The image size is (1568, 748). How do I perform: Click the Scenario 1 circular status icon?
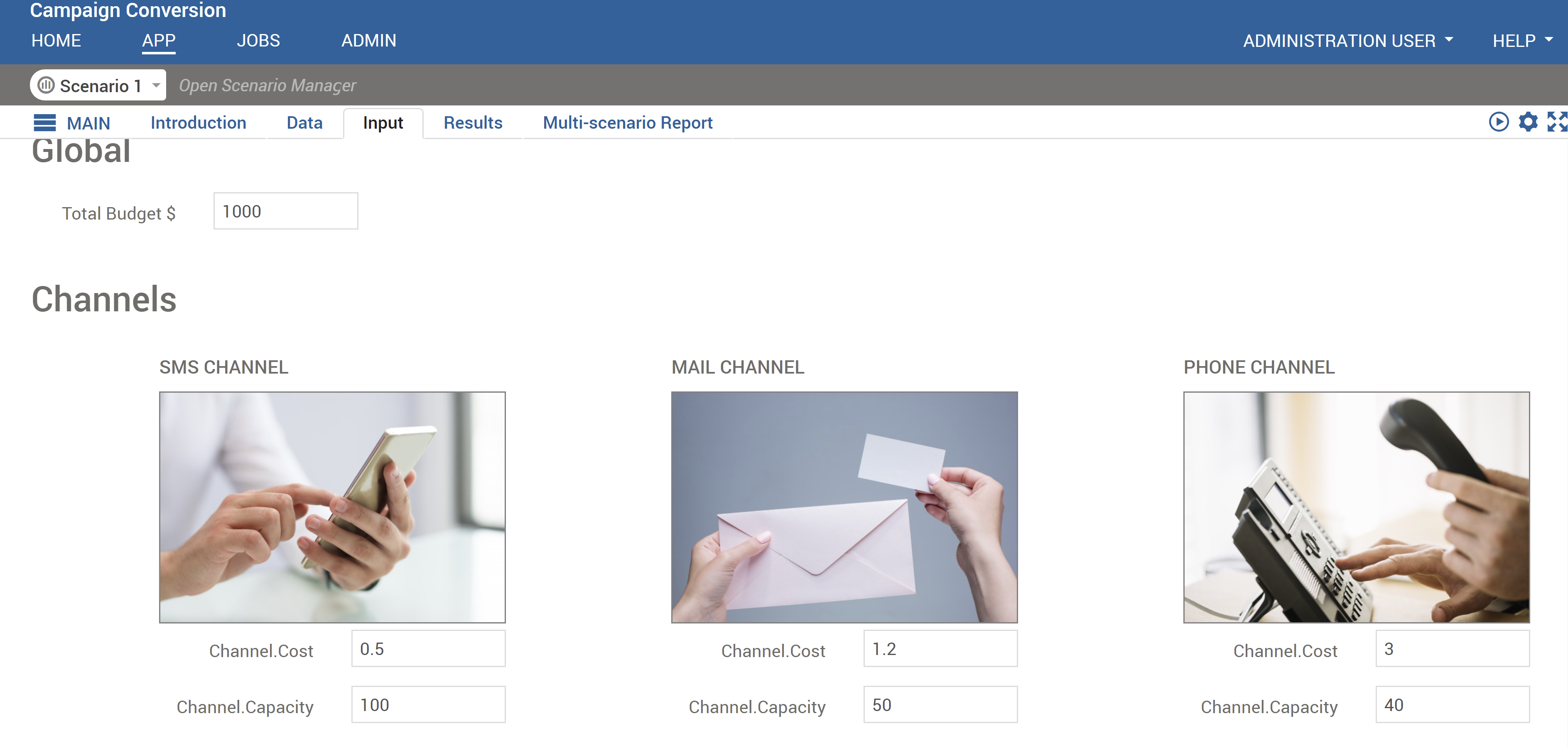(x=46, y=85)
